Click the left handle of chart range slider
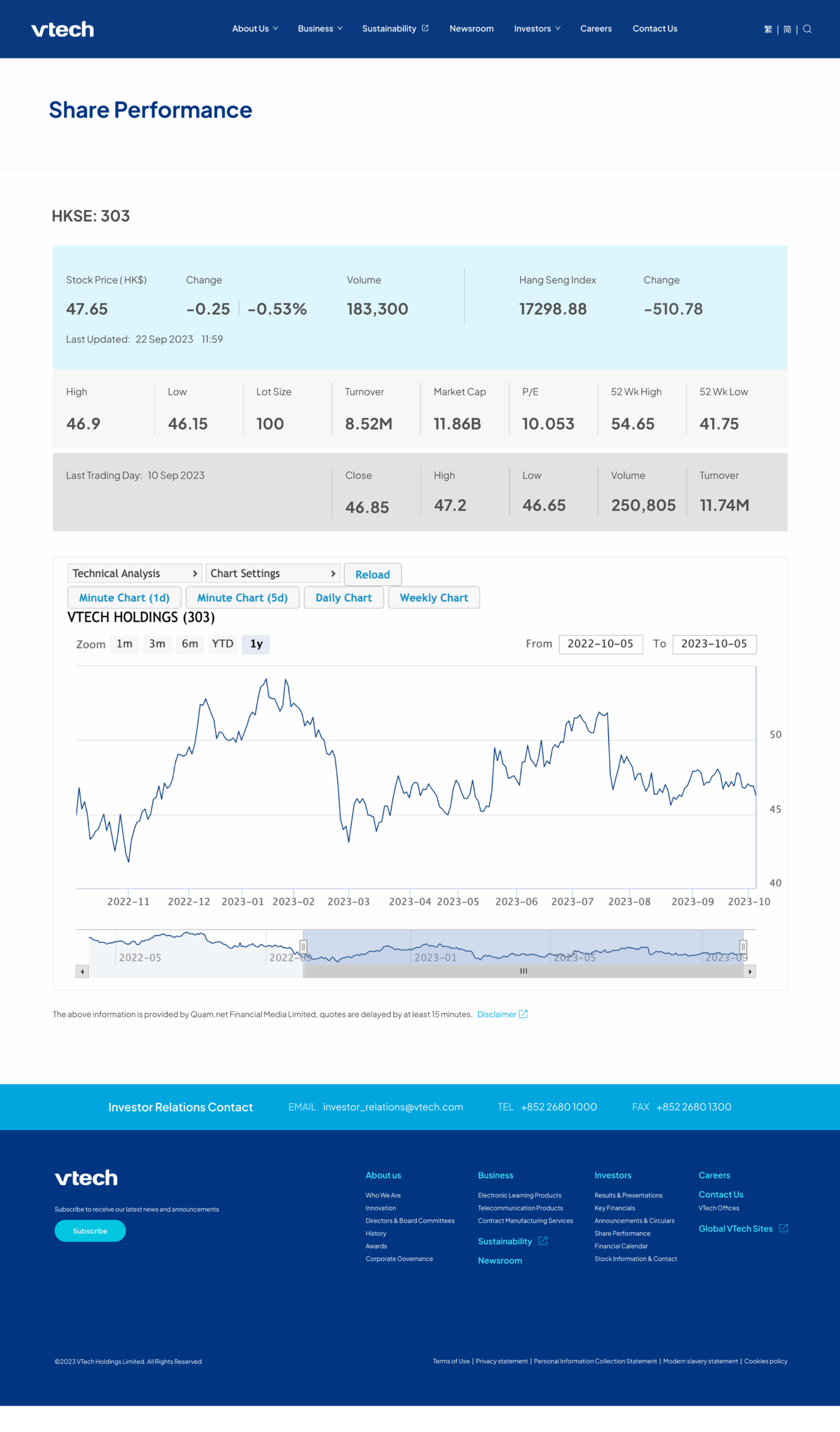The height and width of the screenshot is (1432, 840). pos(303,946)
